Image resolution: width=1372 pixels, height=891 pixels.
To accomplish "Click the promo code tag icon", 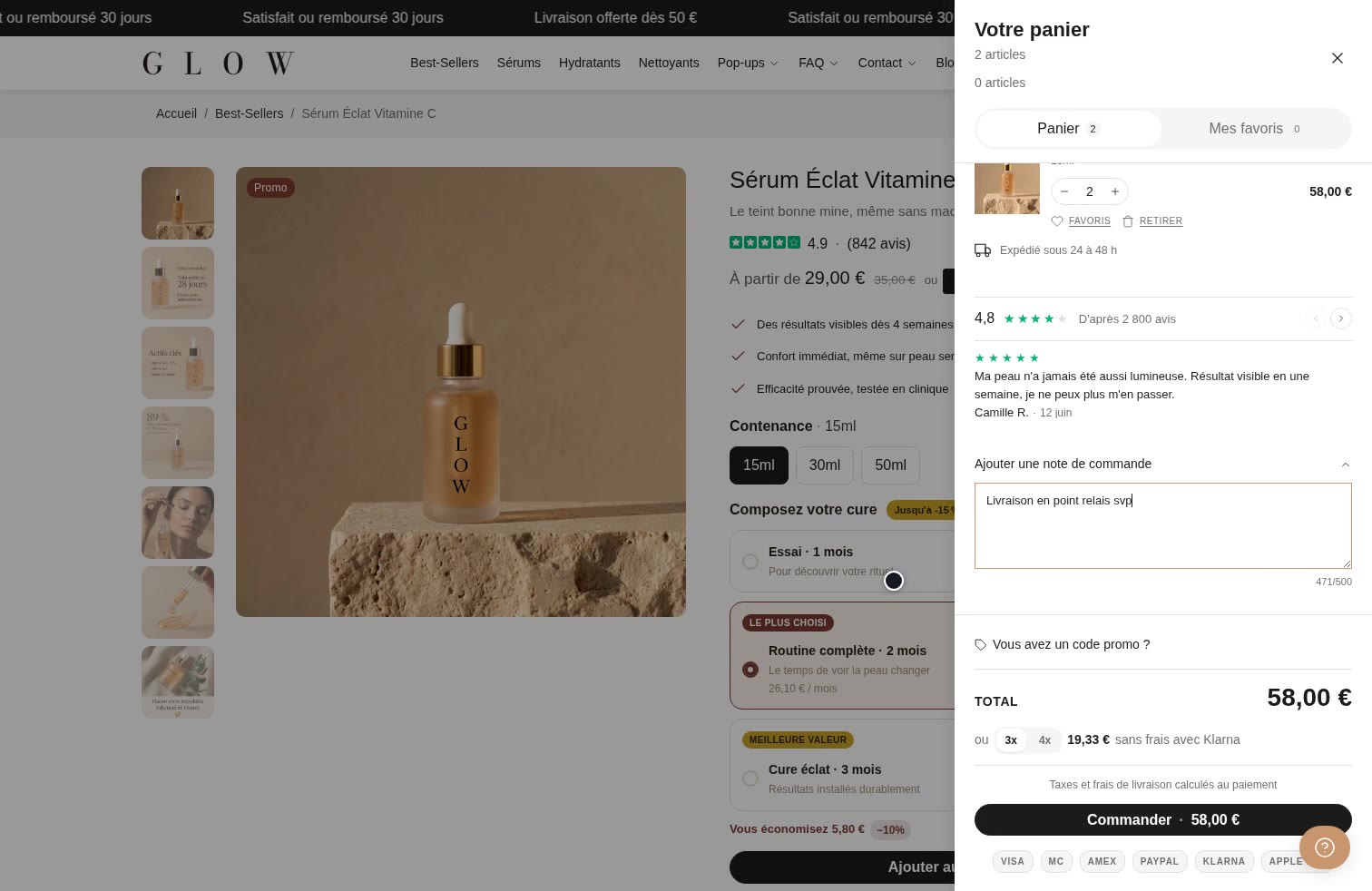I will (980, 645).
